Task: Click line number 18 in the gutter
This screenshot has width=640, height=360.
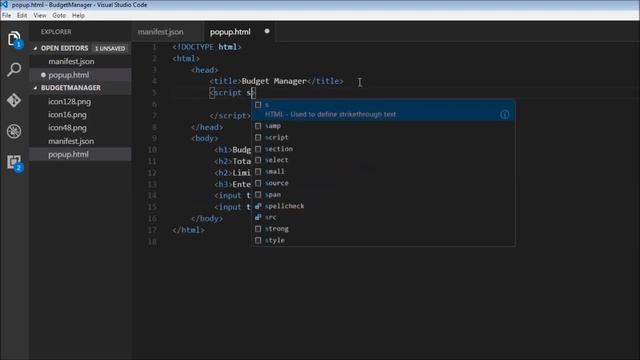Action: pos(152,242)
